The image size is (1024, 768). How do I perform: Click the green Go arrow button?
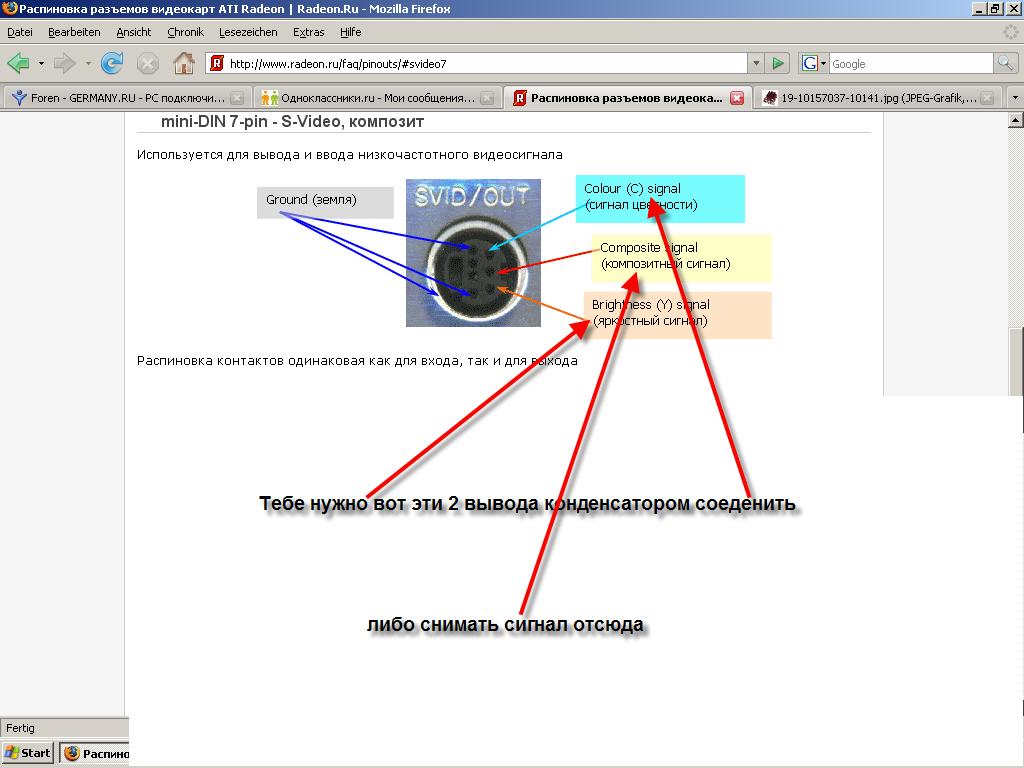(777, 63)
